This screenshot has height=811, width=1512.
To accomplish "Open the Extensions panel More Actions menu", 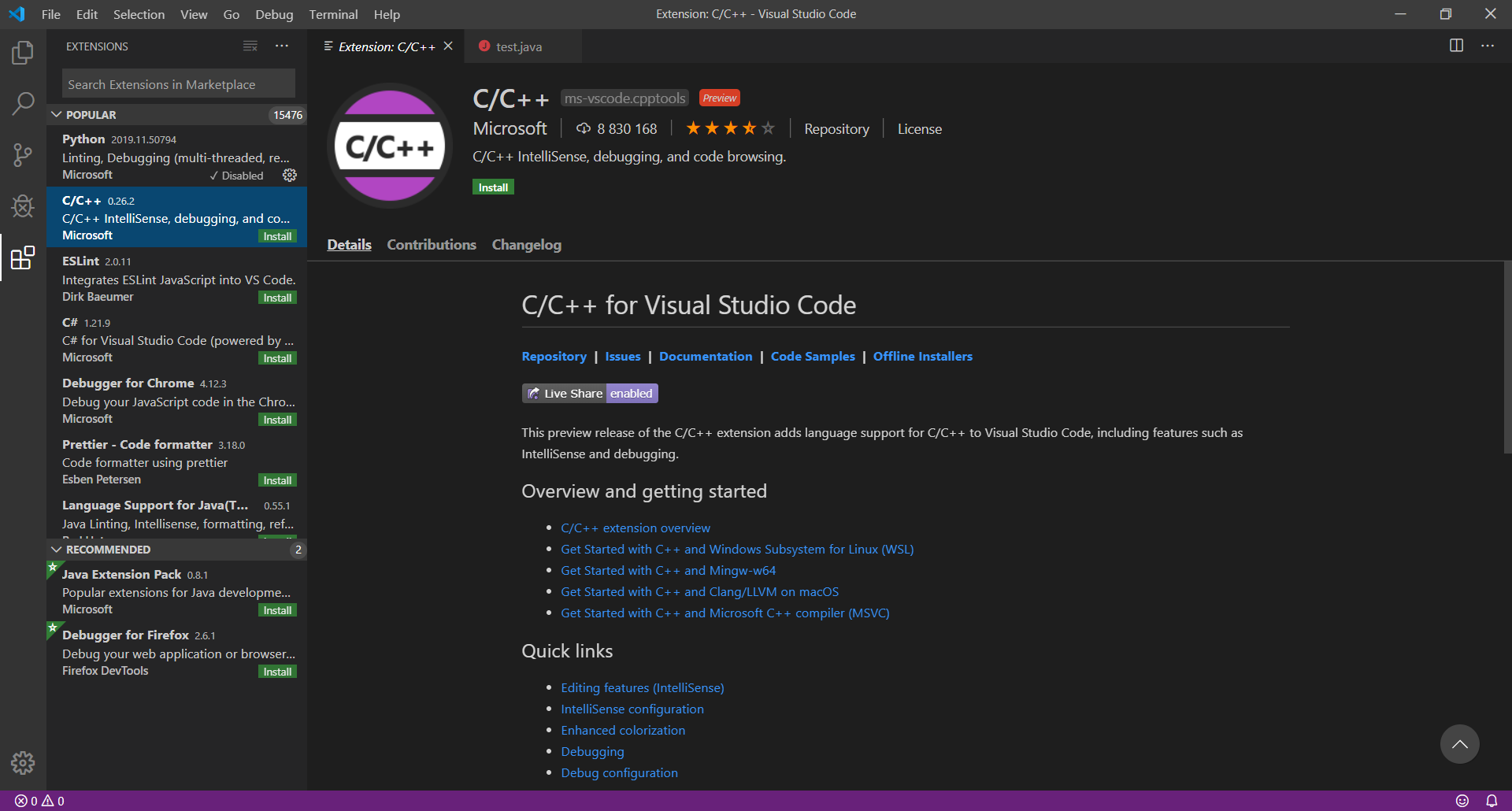I will coord(282,46).
